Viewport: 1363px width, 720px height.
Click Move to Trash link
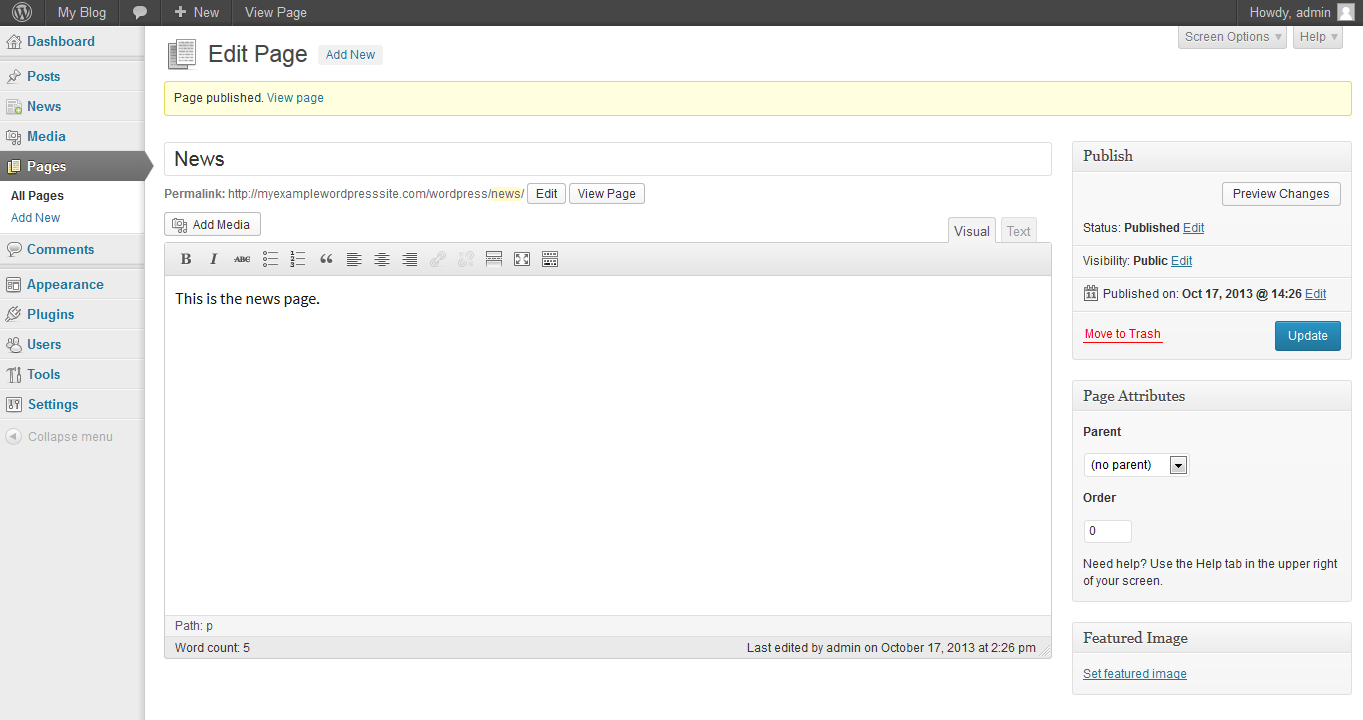(x=1123, y=334)
